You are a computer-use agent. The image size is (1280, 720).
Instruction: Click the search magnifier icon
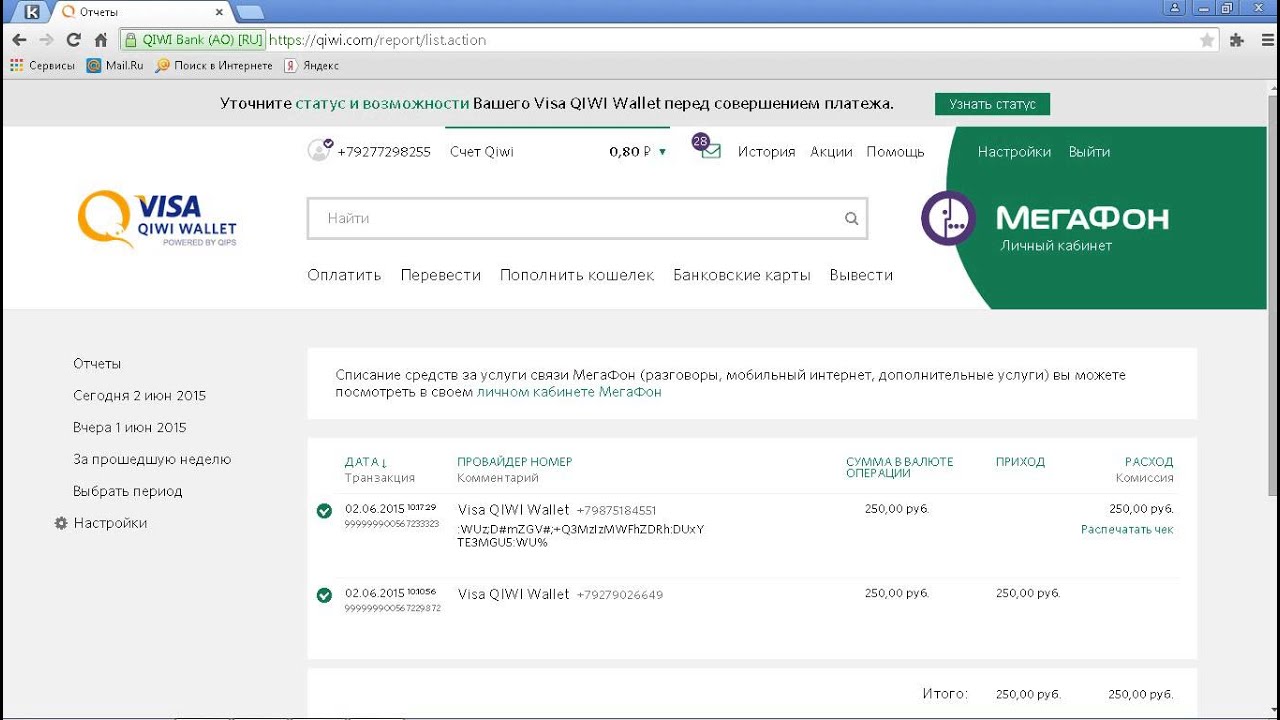(851, 218)
